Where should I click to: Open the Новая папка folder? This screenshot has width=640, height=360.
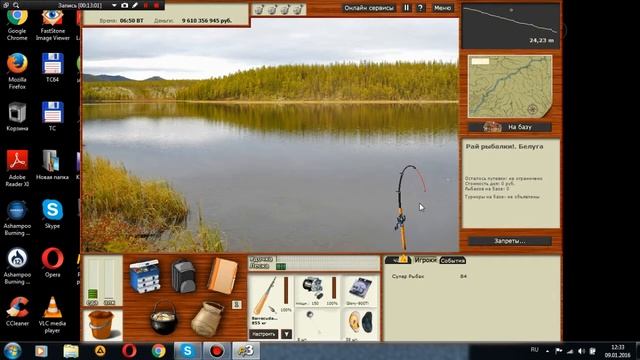(53, 165)
